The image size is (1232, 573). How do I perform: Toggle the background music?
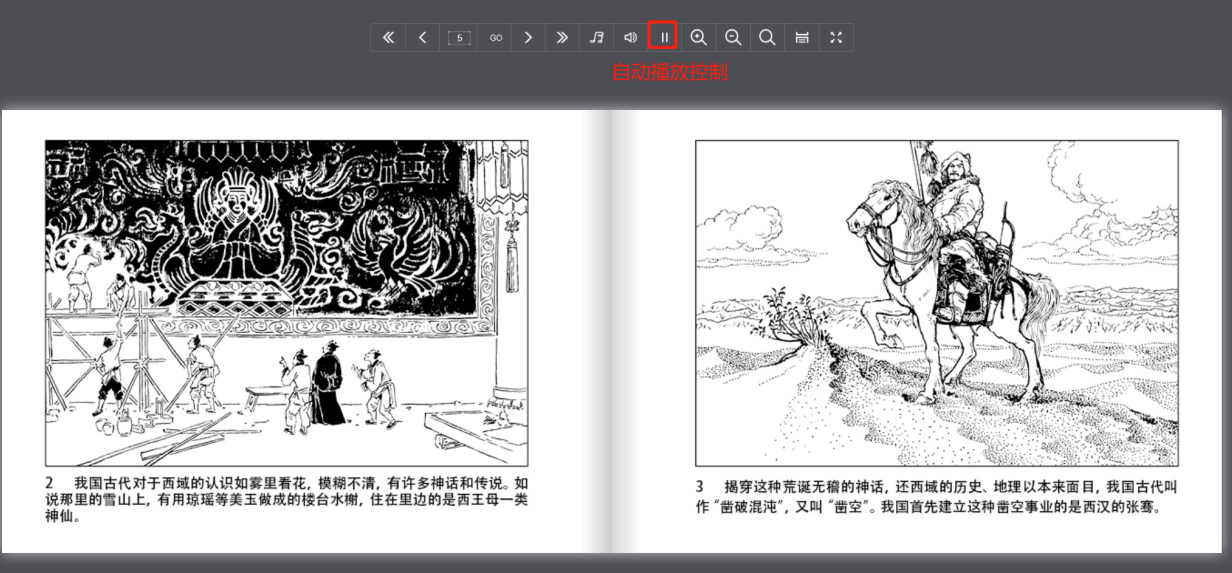(x=597, y=38)
